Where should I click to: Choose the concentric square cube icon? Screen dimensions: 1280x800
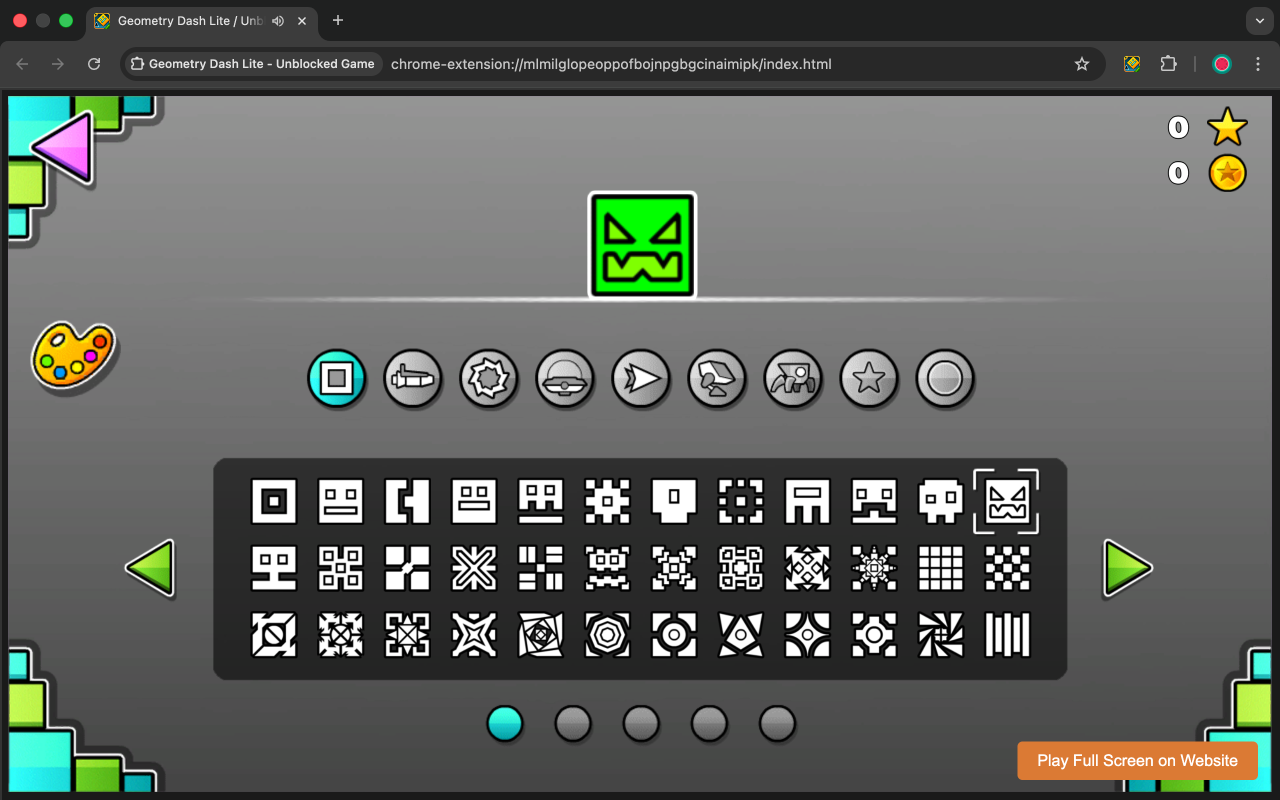274,501
